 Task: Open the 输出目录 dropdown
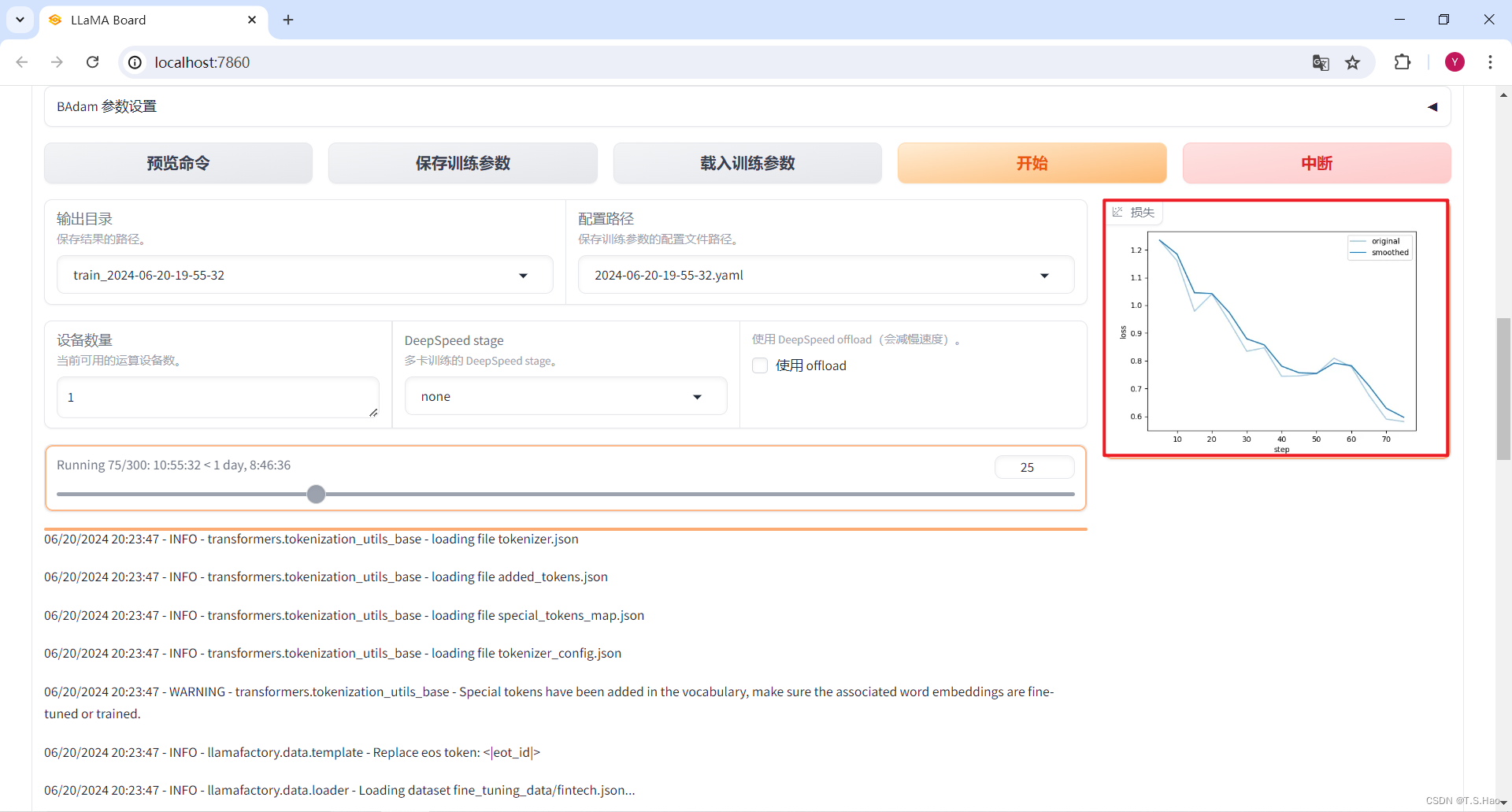point(305,275)
